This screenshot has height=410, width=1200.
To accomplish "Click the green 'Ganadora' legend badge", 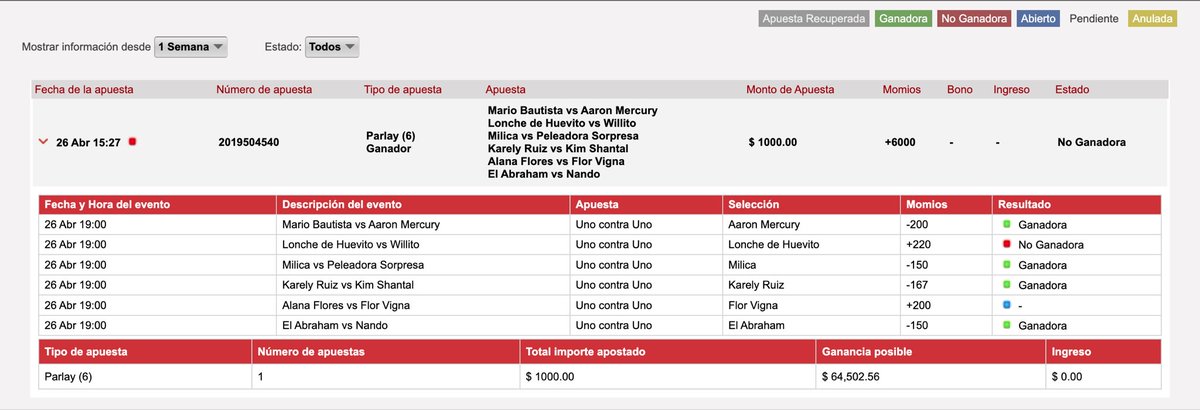I will (905, 19).
